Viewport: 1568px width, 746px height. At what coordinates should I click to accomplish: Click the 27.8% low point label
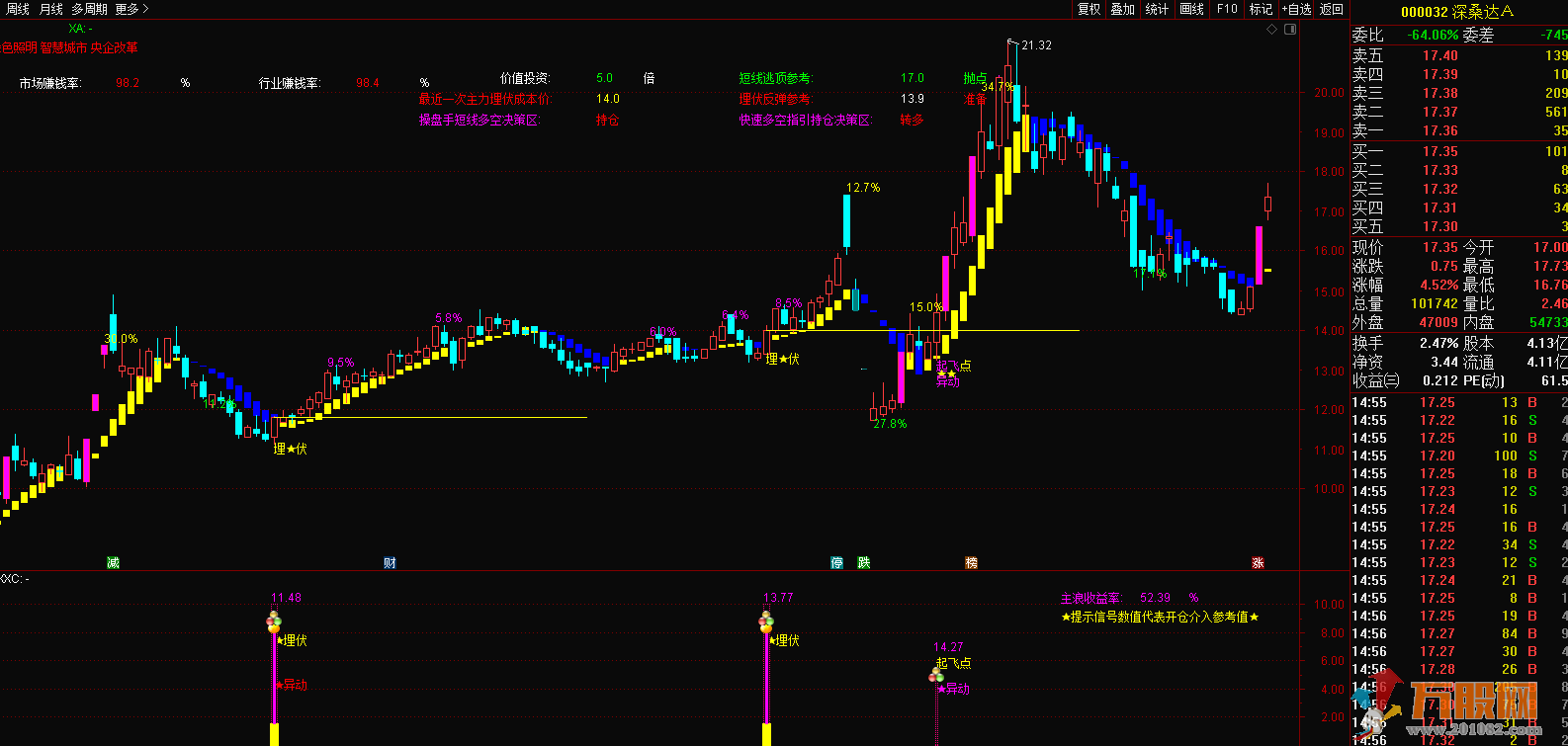tap(890, 424)
